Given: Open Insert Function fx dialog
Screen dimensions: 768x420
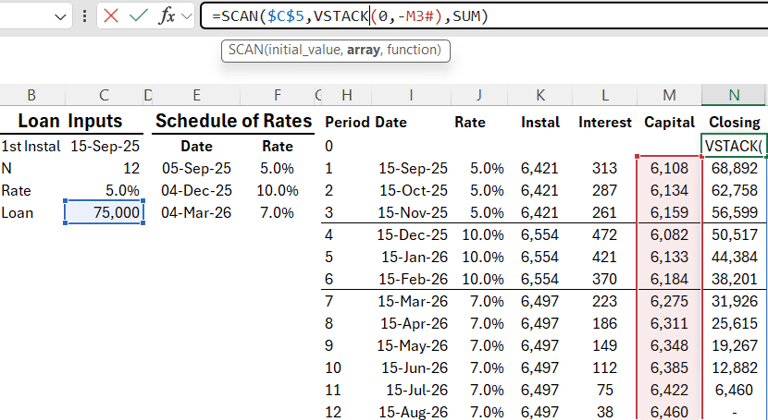Looking at the screenshot, I should click(167, 16).
